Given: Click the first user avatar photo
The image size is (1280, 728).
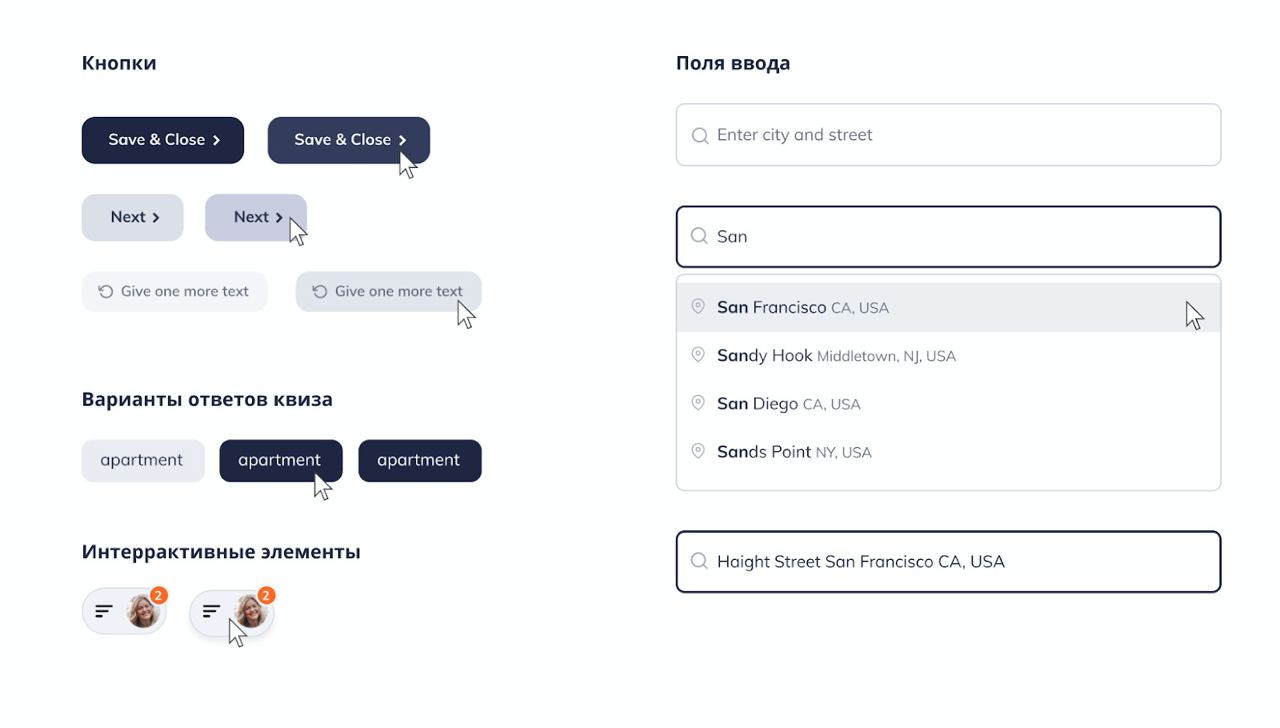Looking at the screenshot, I should 143,611.
